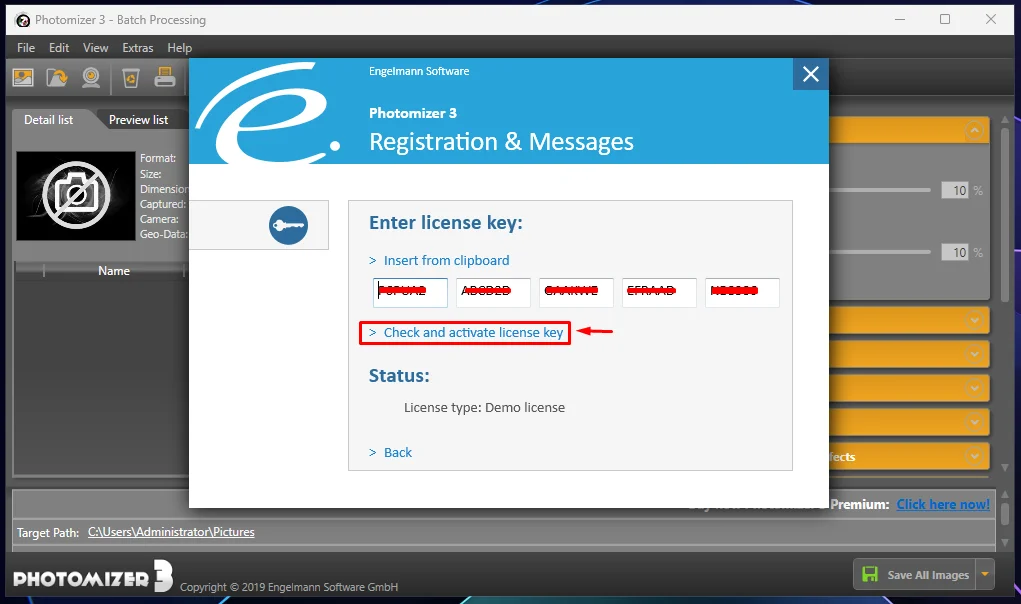Expand the effects panel chevron
Image resolution: width=1021 pixels, height=604 pixels.
coord(975,456)
